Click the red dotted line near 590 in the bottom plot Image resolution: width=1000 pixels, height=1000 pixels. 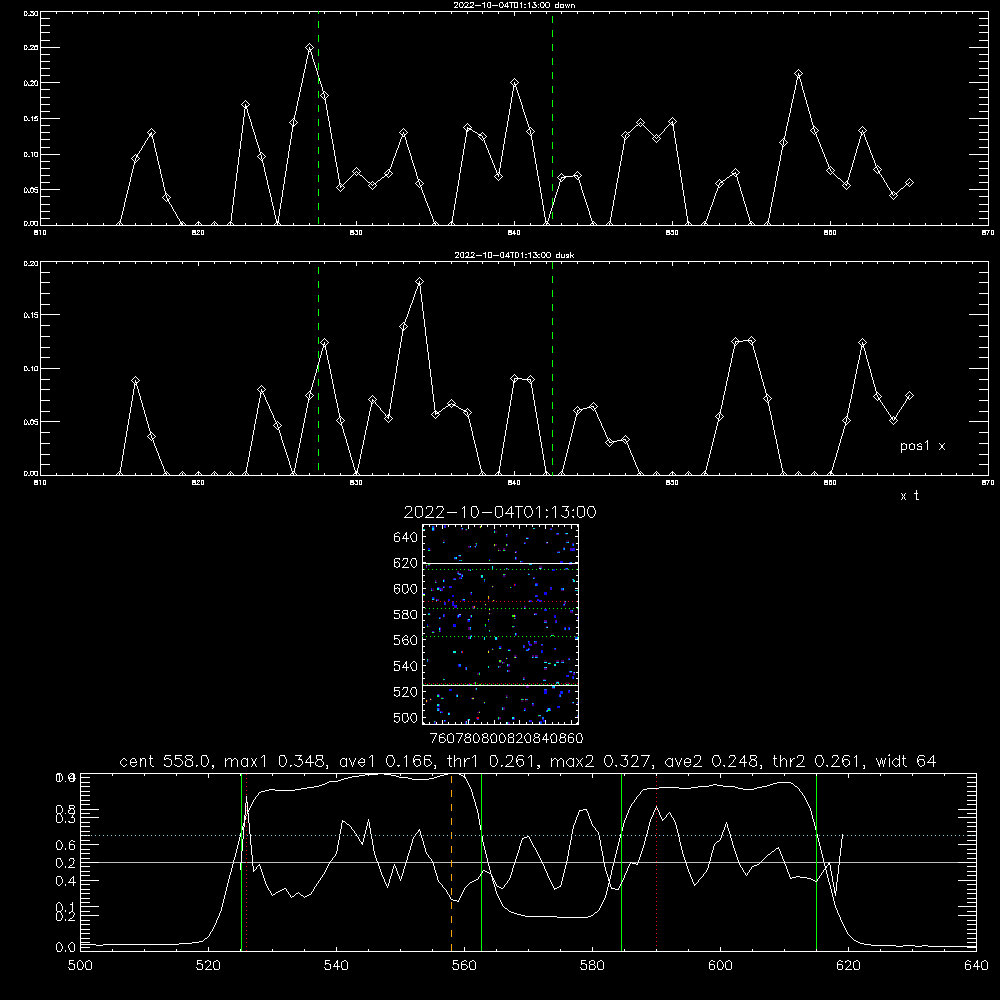click(656, 862)
